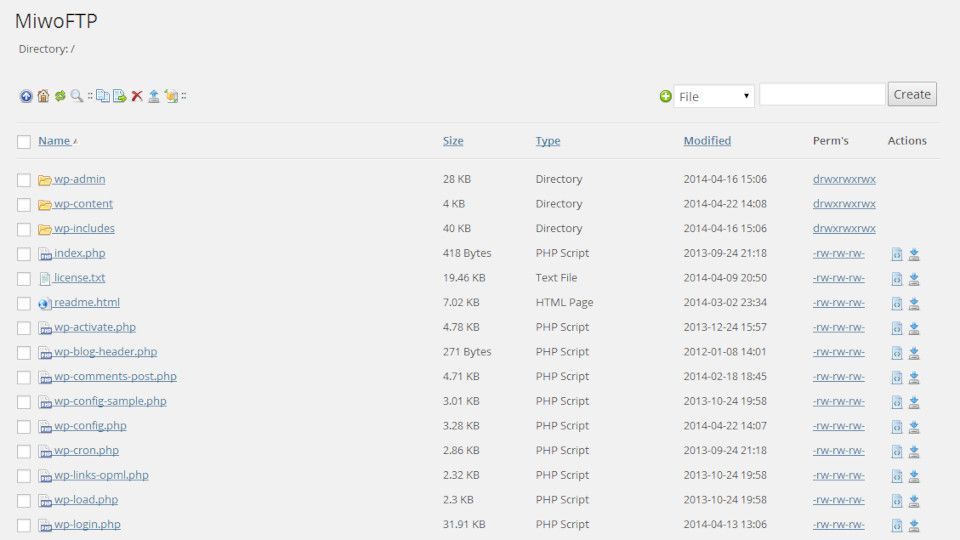
Task: Check the index.php row checkbox
Action: pos(24,254)
